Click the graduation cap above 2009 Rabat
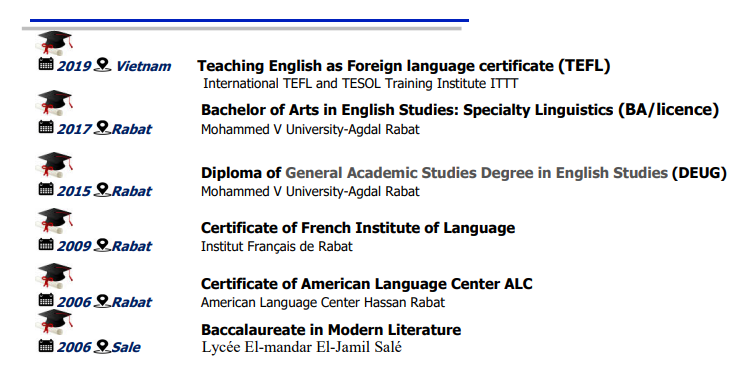Viewport: 736px width, 369px height. (54, 221)
